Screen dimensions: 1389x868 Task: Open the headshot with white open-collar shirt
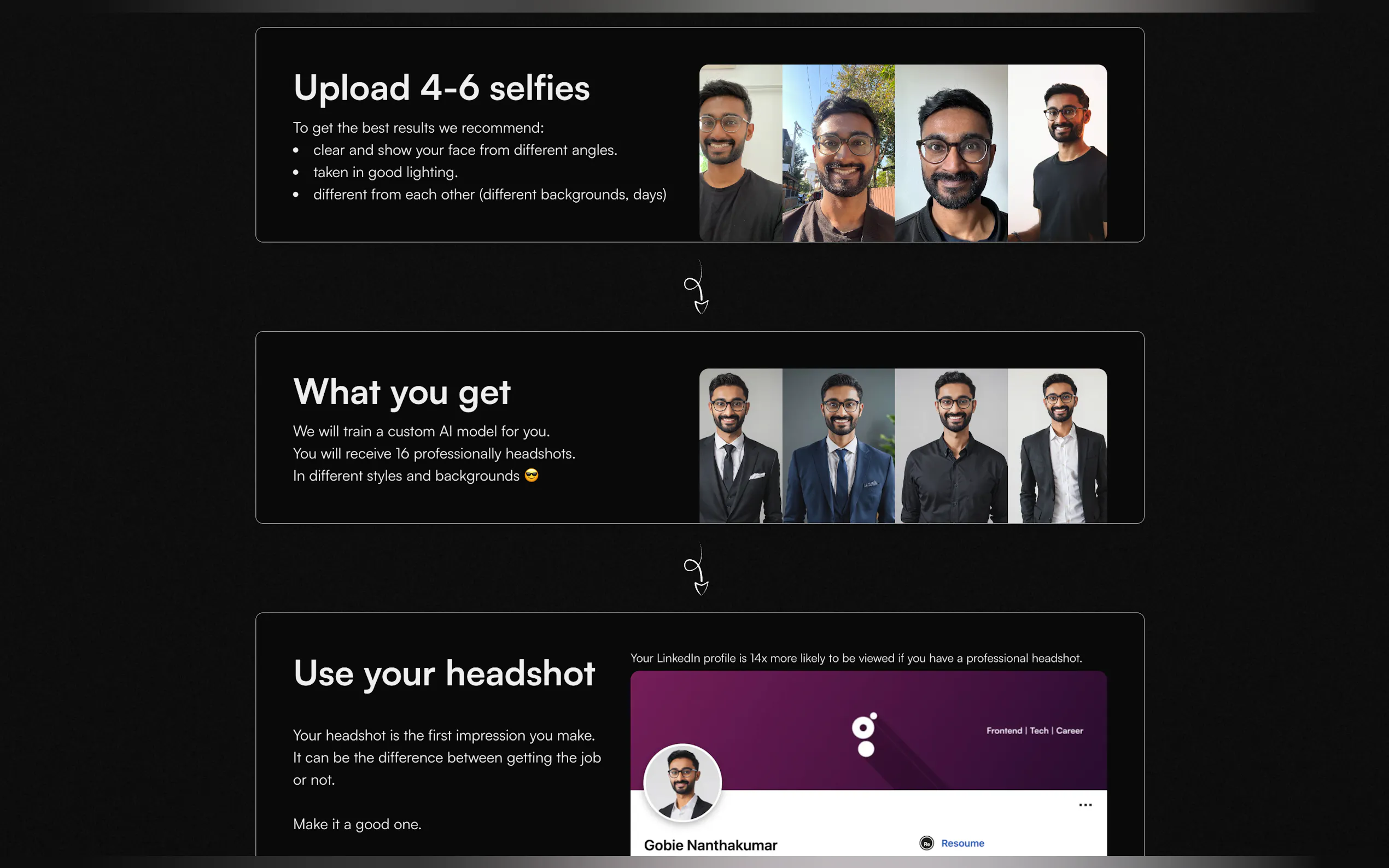point(1057,445)
